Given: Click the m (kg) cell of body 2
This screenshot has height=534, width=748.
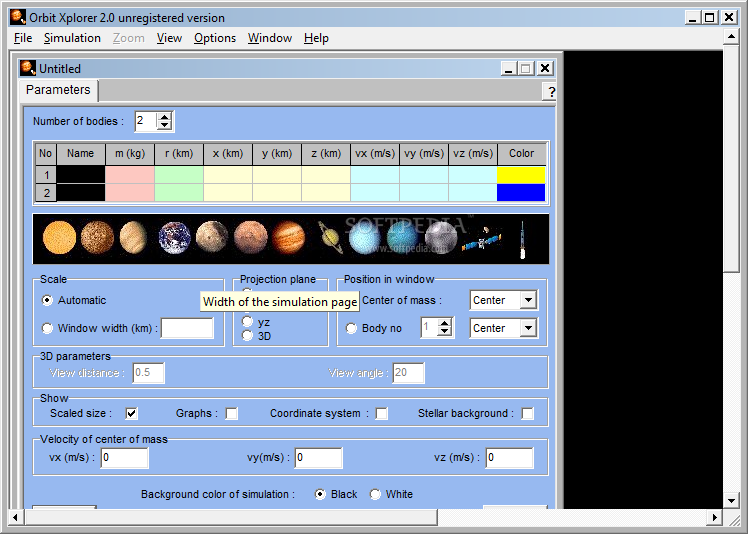Looking at the screenshot, I should pyautogui.click(x=130, y=193).
